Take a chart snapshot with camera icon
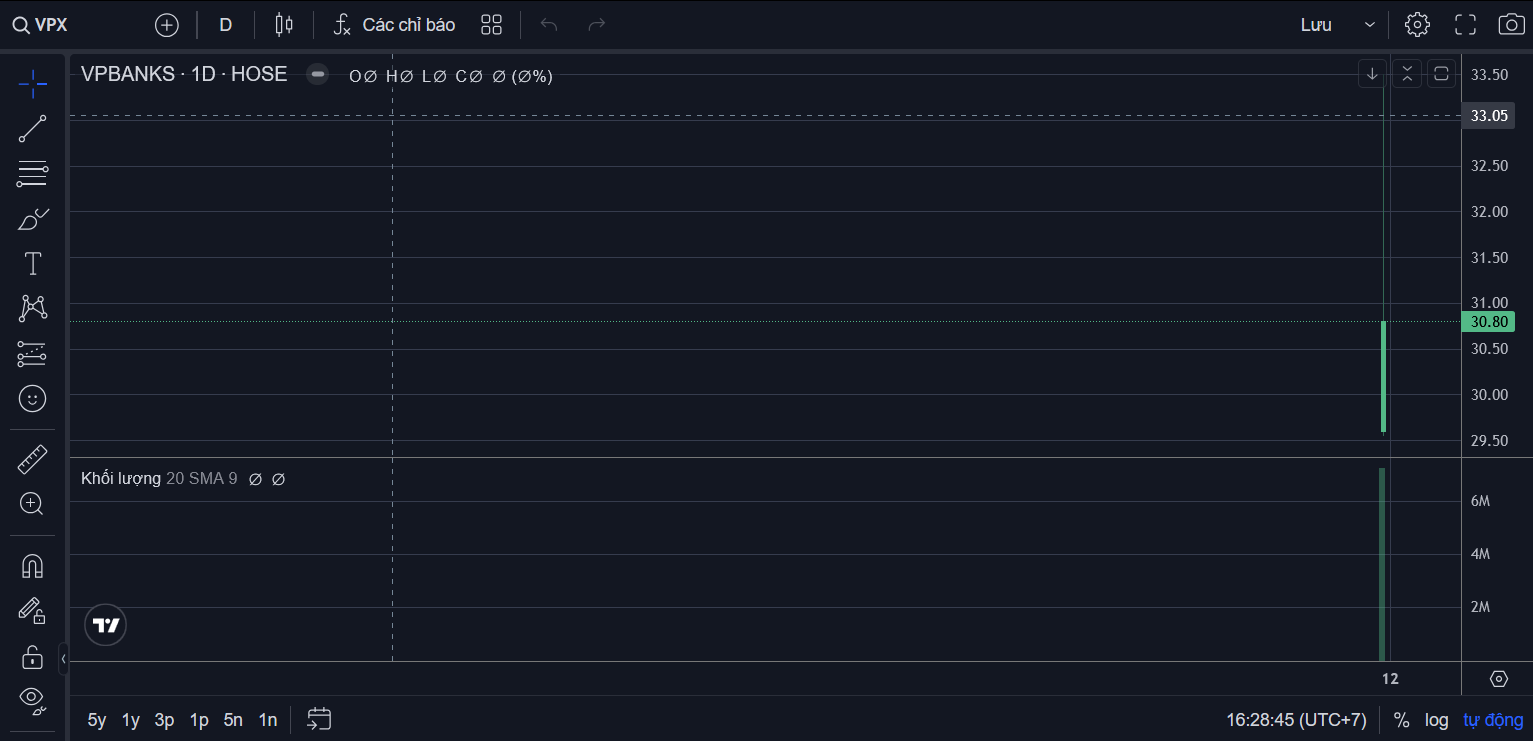The height and width of the screenshot is (741, 1533). coord(1510,25)
